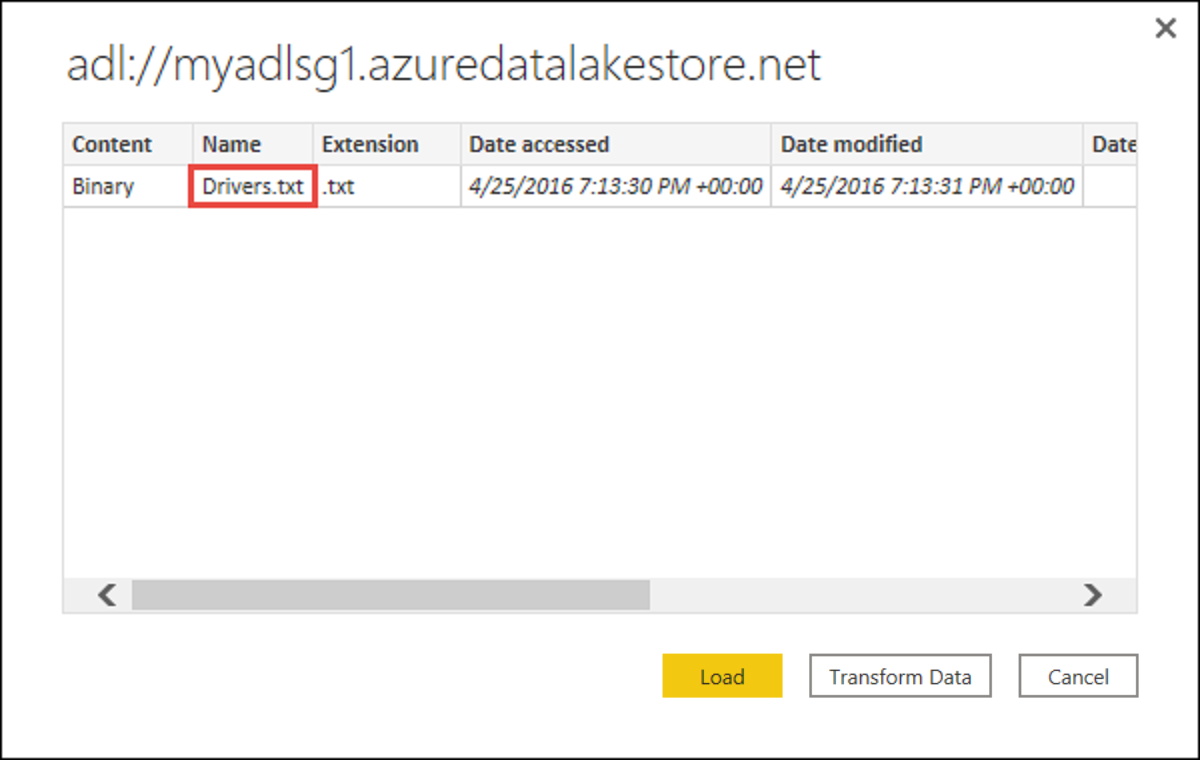Click the Load button

(x=722, y=676)
